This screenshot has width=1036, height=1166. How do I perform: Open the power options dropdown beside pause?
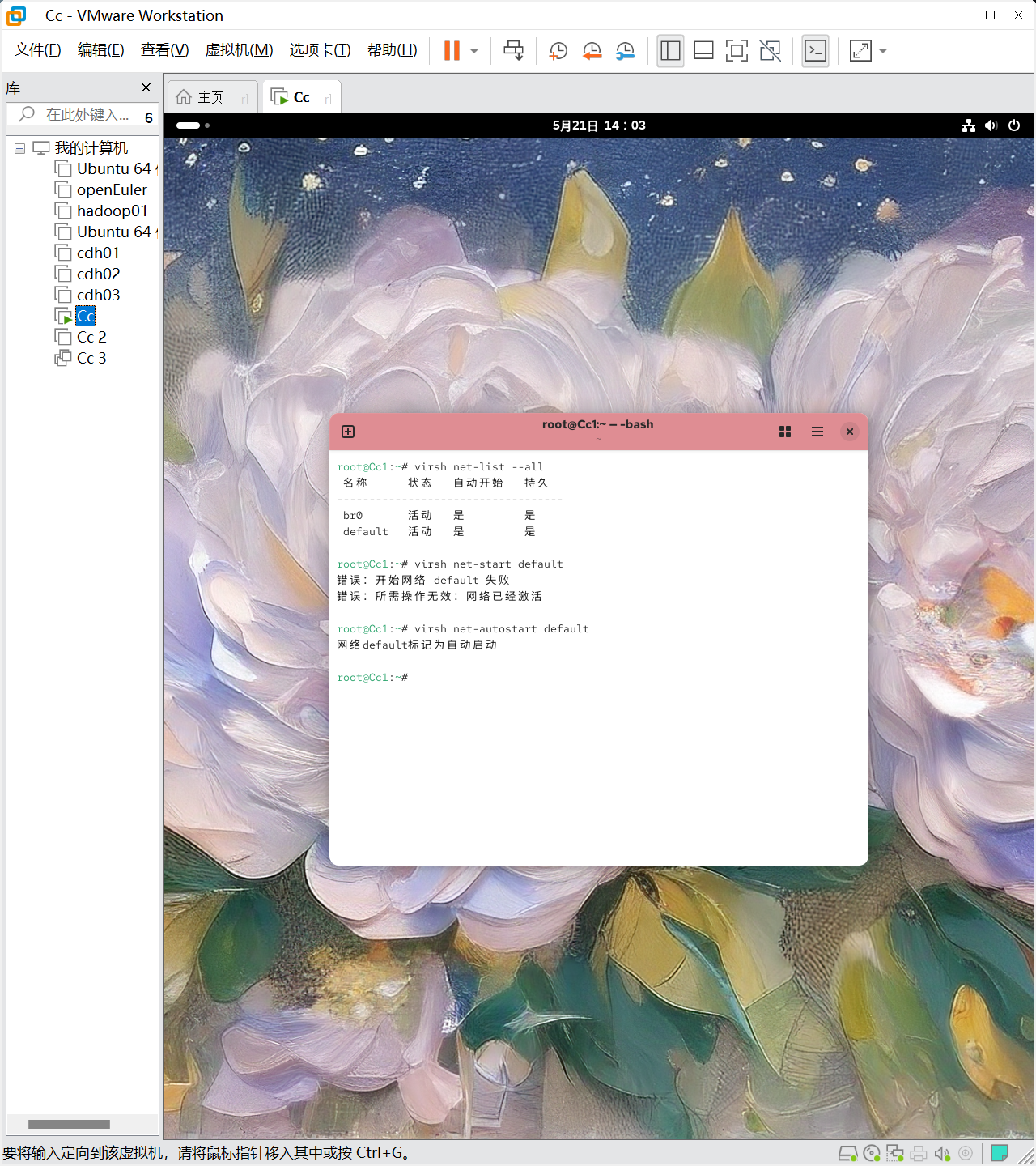[474, 51]
